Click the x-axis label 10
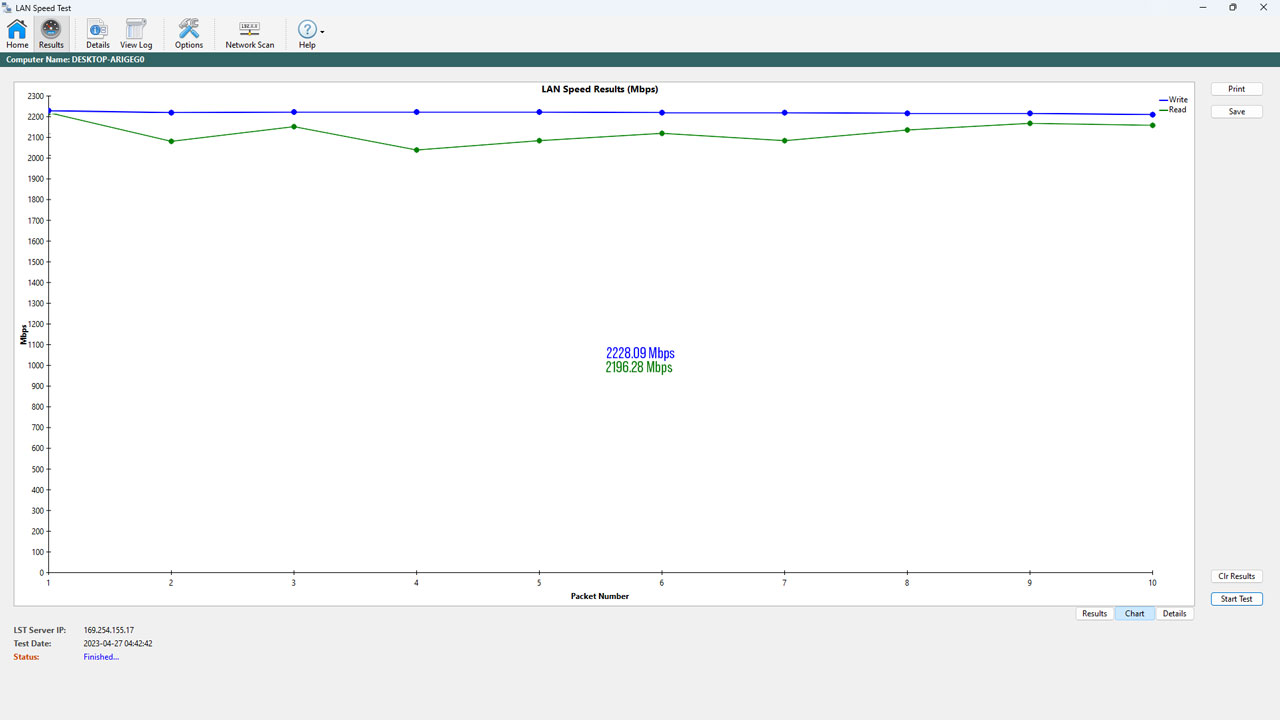 click(1152, 583)
